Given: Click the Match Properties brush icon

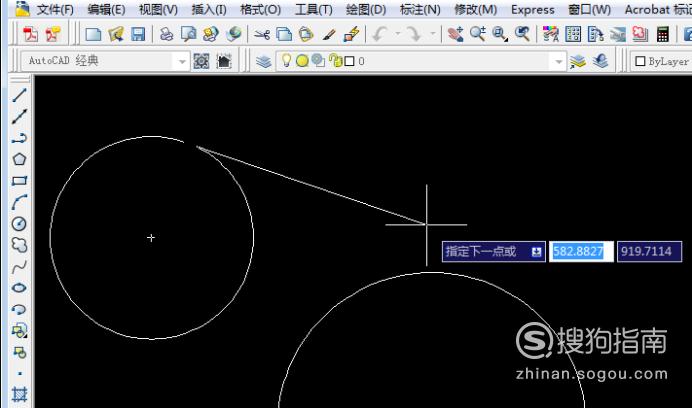Looking at the screenshot, I should [x=329, y=34].
